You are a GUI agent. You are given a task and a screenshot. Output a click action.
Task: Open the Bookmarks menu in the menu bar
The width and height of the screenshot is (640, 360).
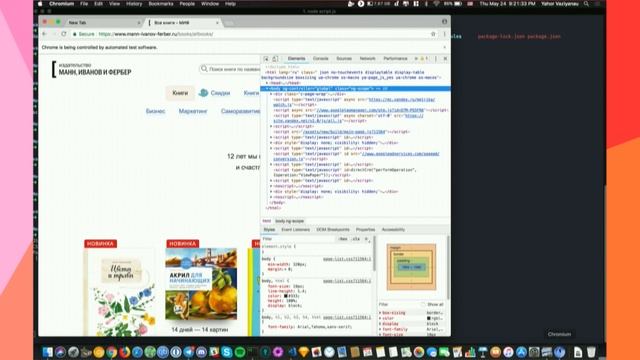(160, 4)
